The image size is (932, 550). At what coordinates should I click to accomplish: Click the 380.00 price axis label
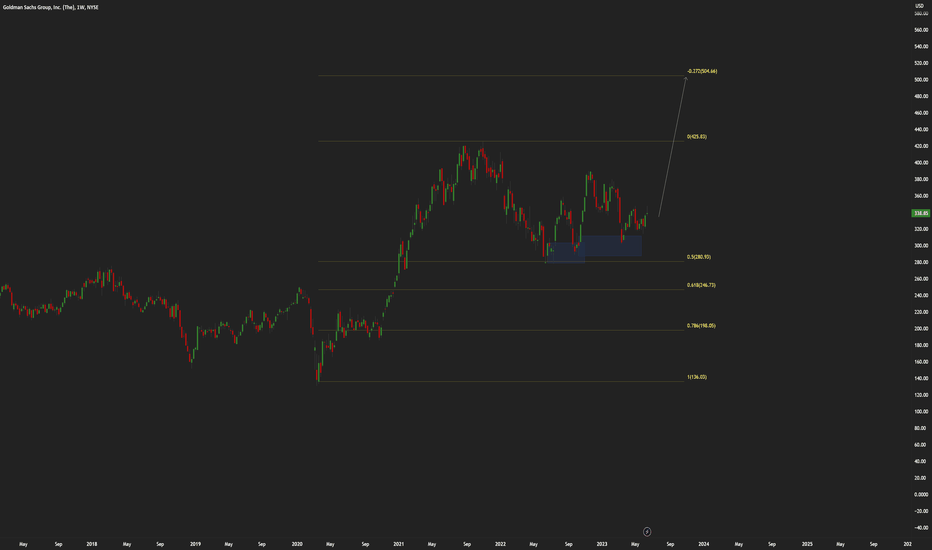[x=921, y=180]
